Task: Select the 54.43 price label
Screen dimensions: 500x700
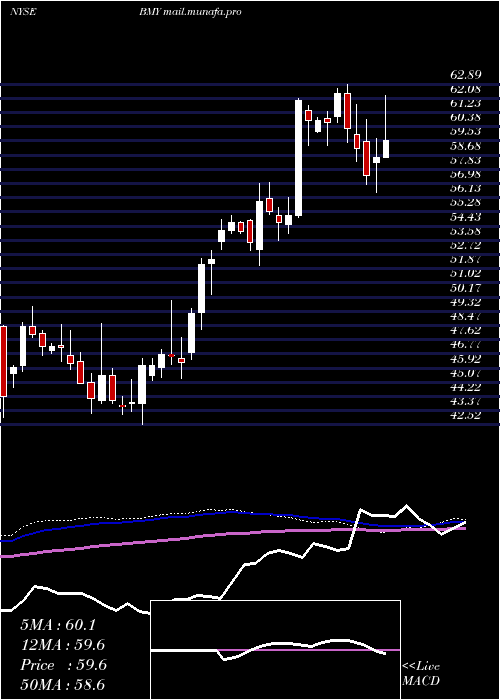Action: [468, 217]
